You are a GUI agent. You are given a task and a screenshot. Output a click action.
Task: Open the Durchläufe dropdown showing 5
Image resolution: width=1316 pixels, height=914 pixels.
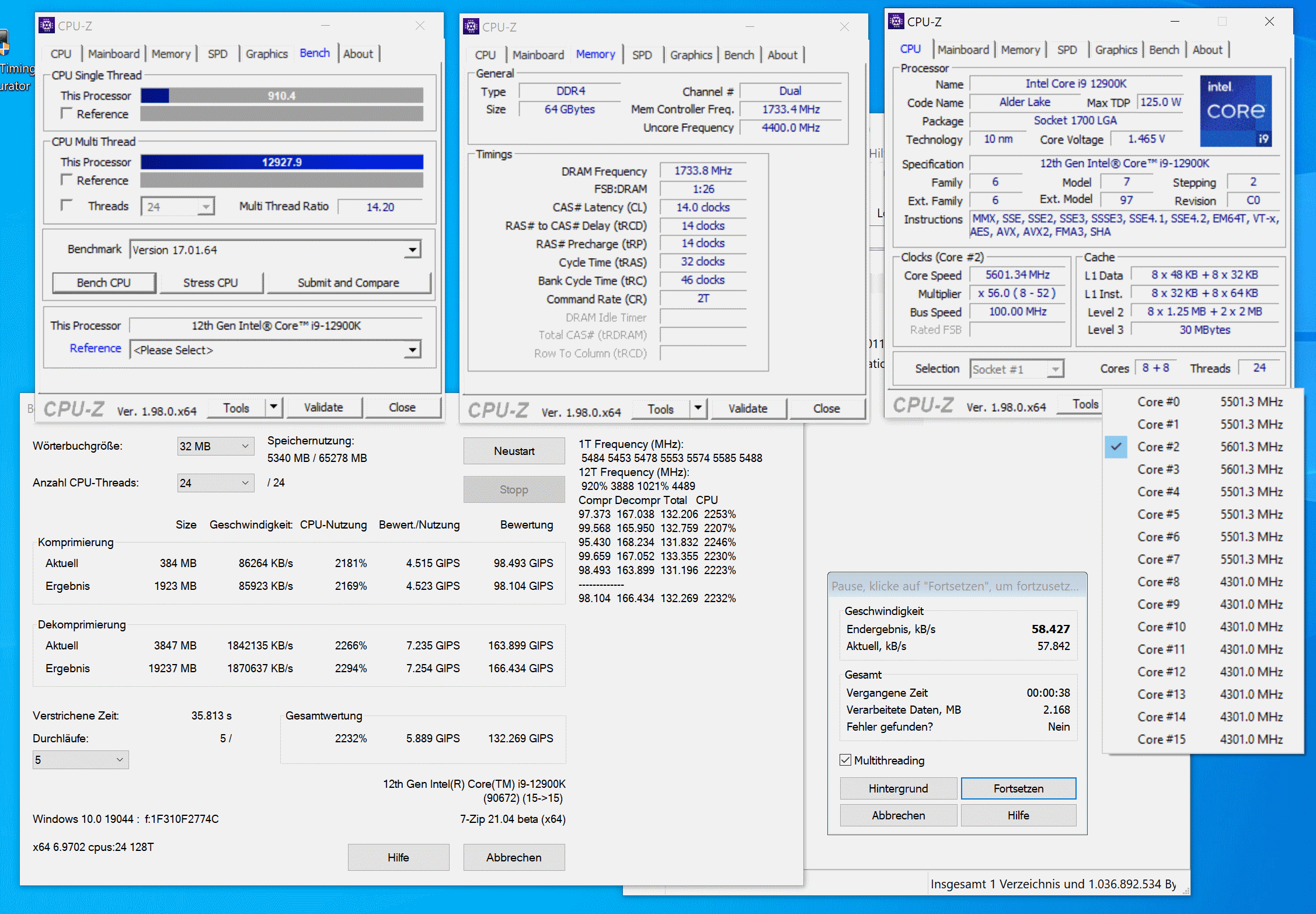point(81,760)
